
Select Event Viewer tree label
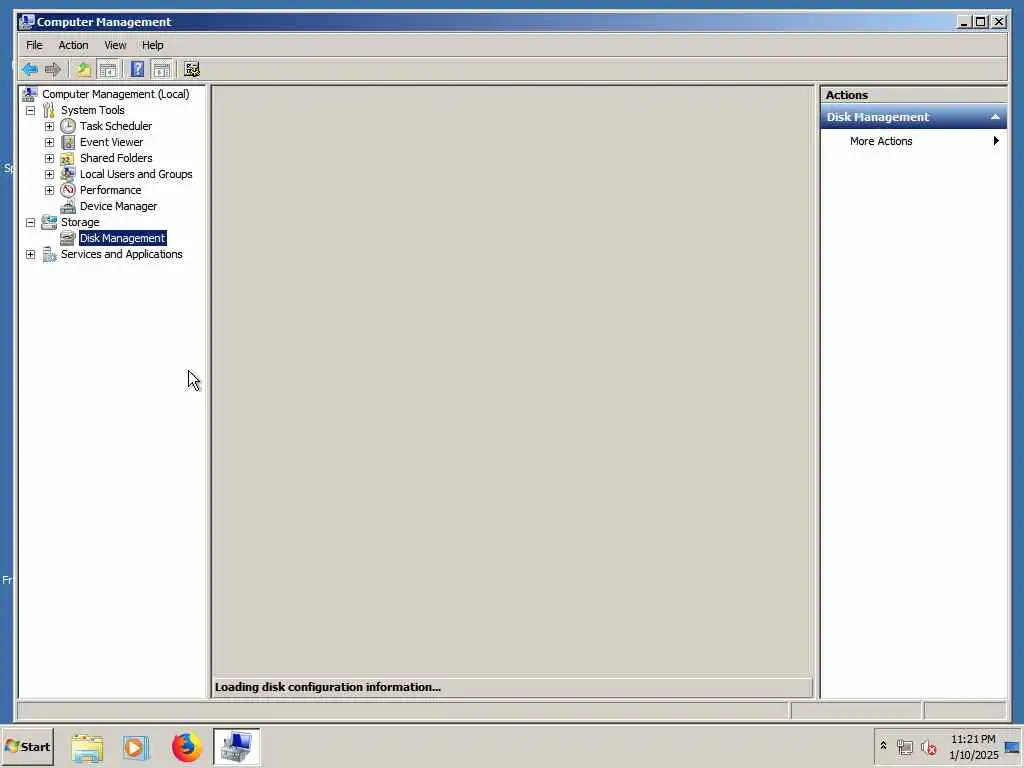pos(111,142)
